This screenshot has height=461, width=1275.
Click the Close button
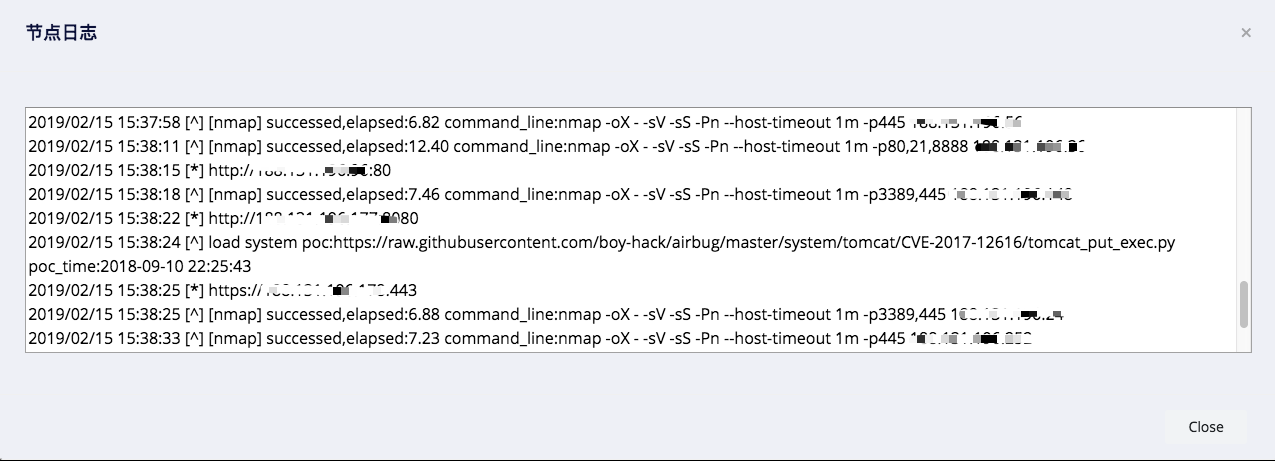pyautogui.click(x=1205, y=427)
